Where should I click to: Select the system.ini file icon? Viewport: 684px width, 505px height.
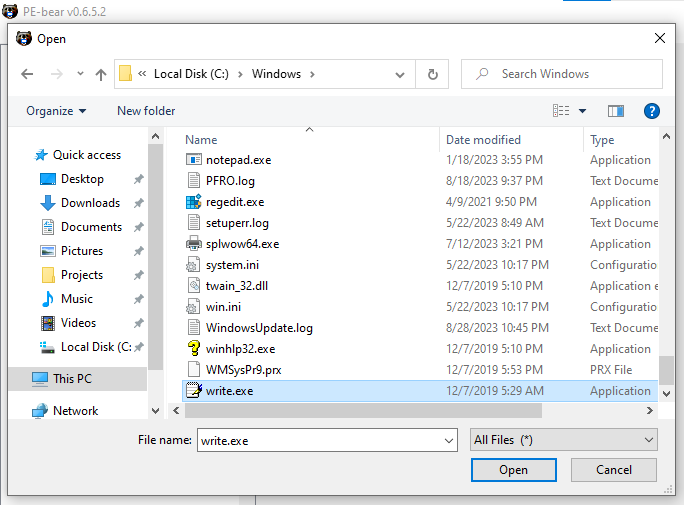[x=193, y=265]
